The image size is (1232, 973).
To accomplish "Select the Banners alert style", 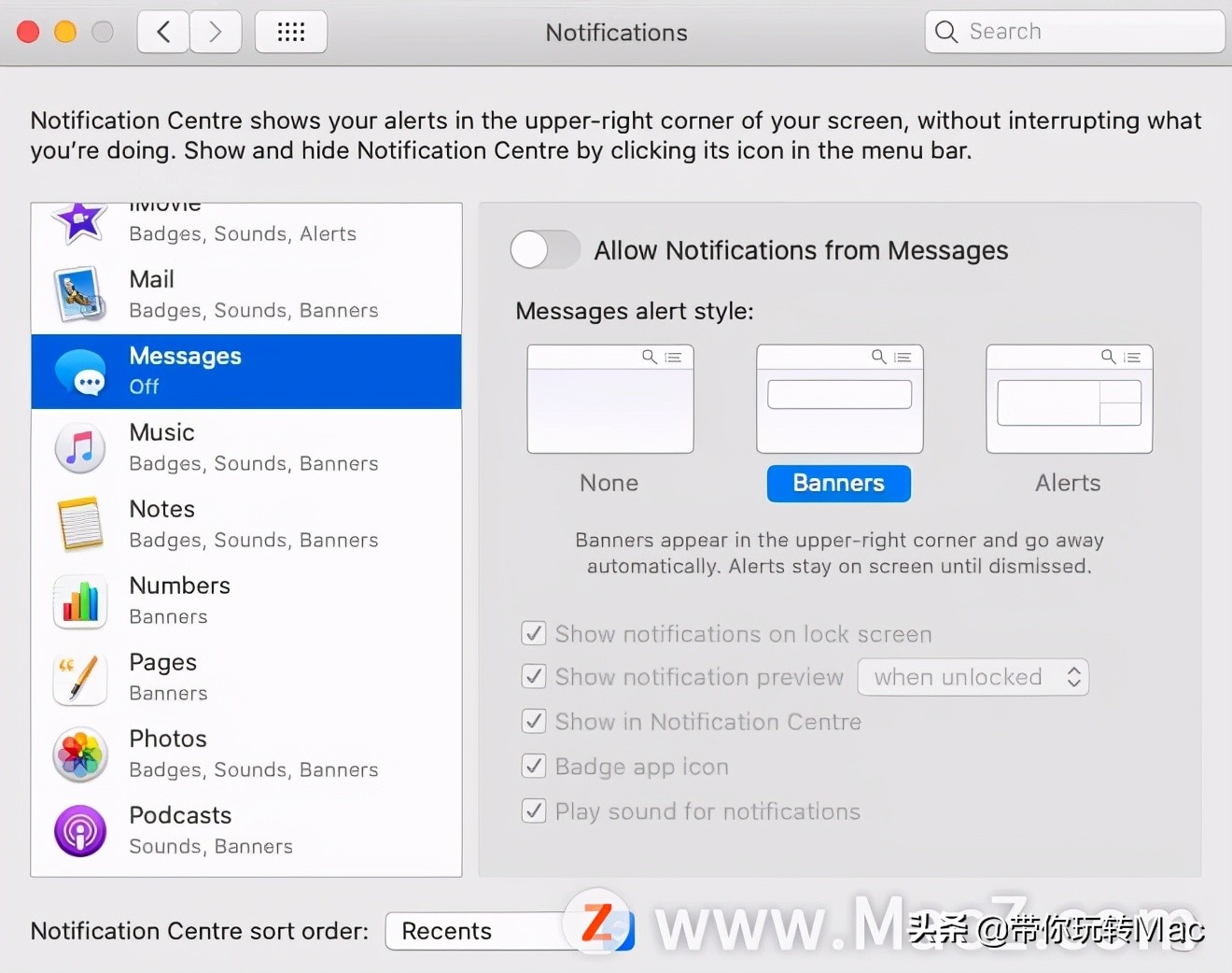I will click(x=837, y=483).
